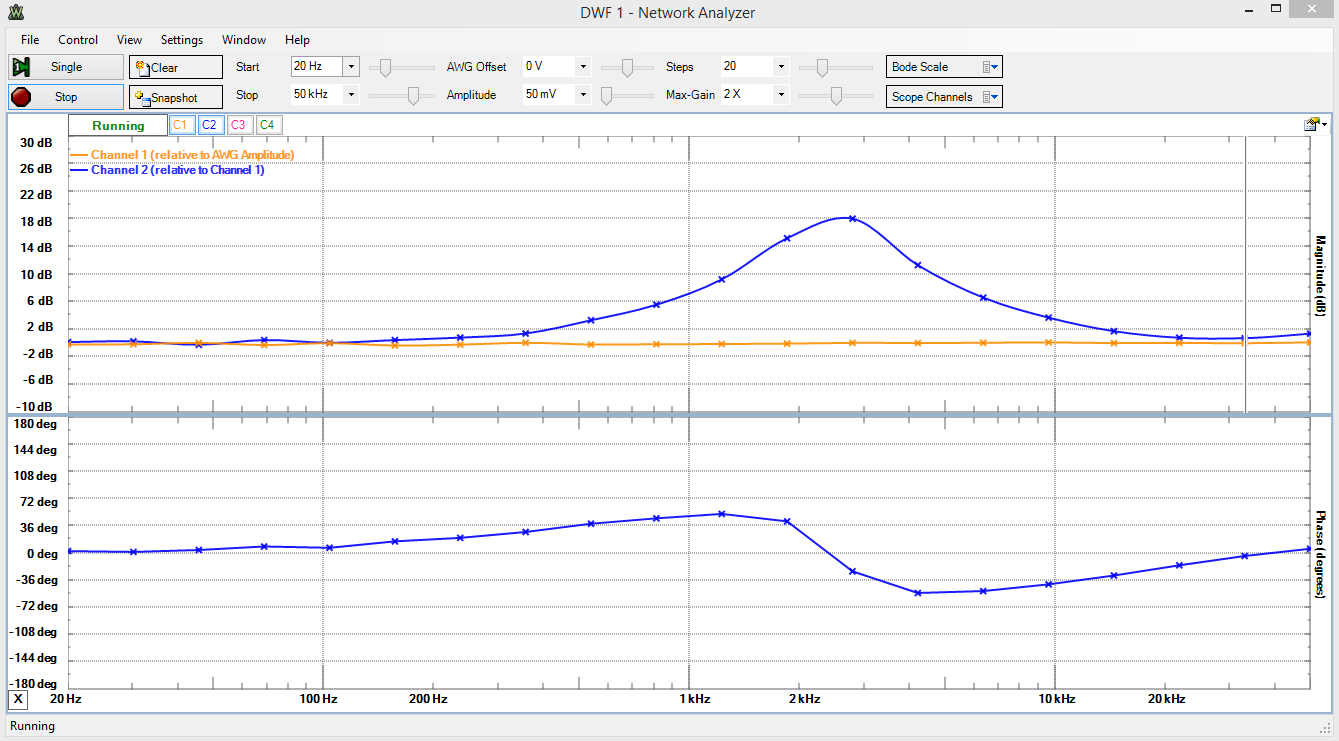Click the WaveForms app icon in title bar

[16, 13]
